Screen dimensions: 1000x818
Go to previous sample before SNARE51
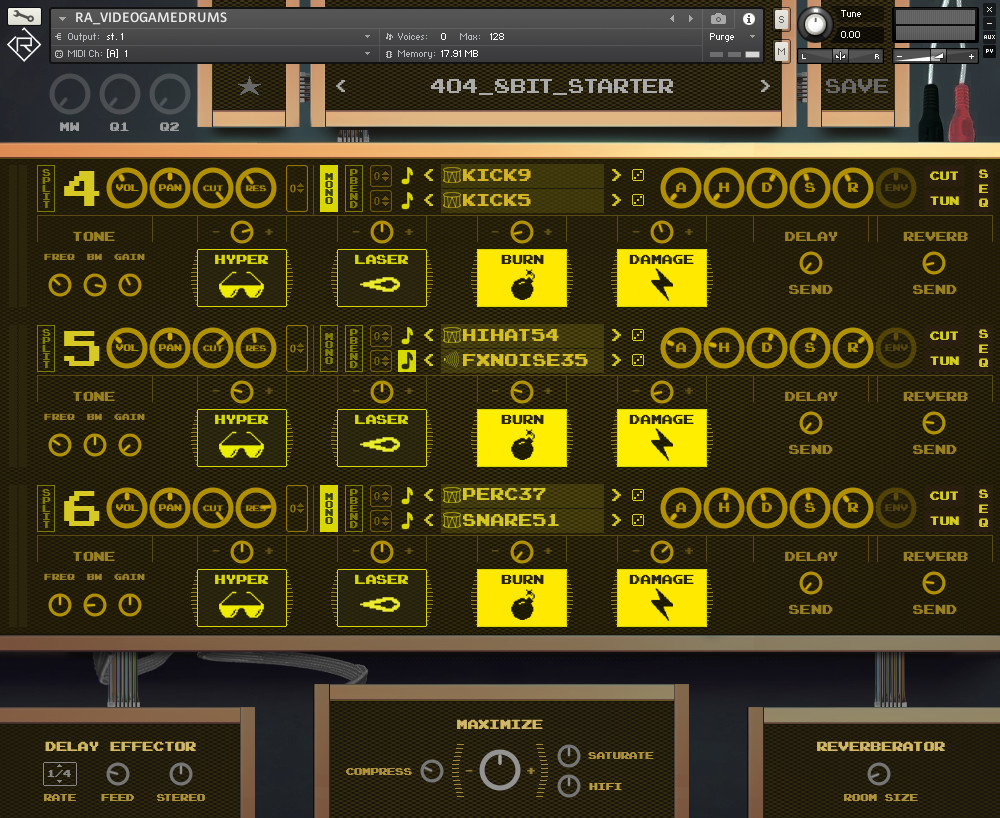[429, 520]
